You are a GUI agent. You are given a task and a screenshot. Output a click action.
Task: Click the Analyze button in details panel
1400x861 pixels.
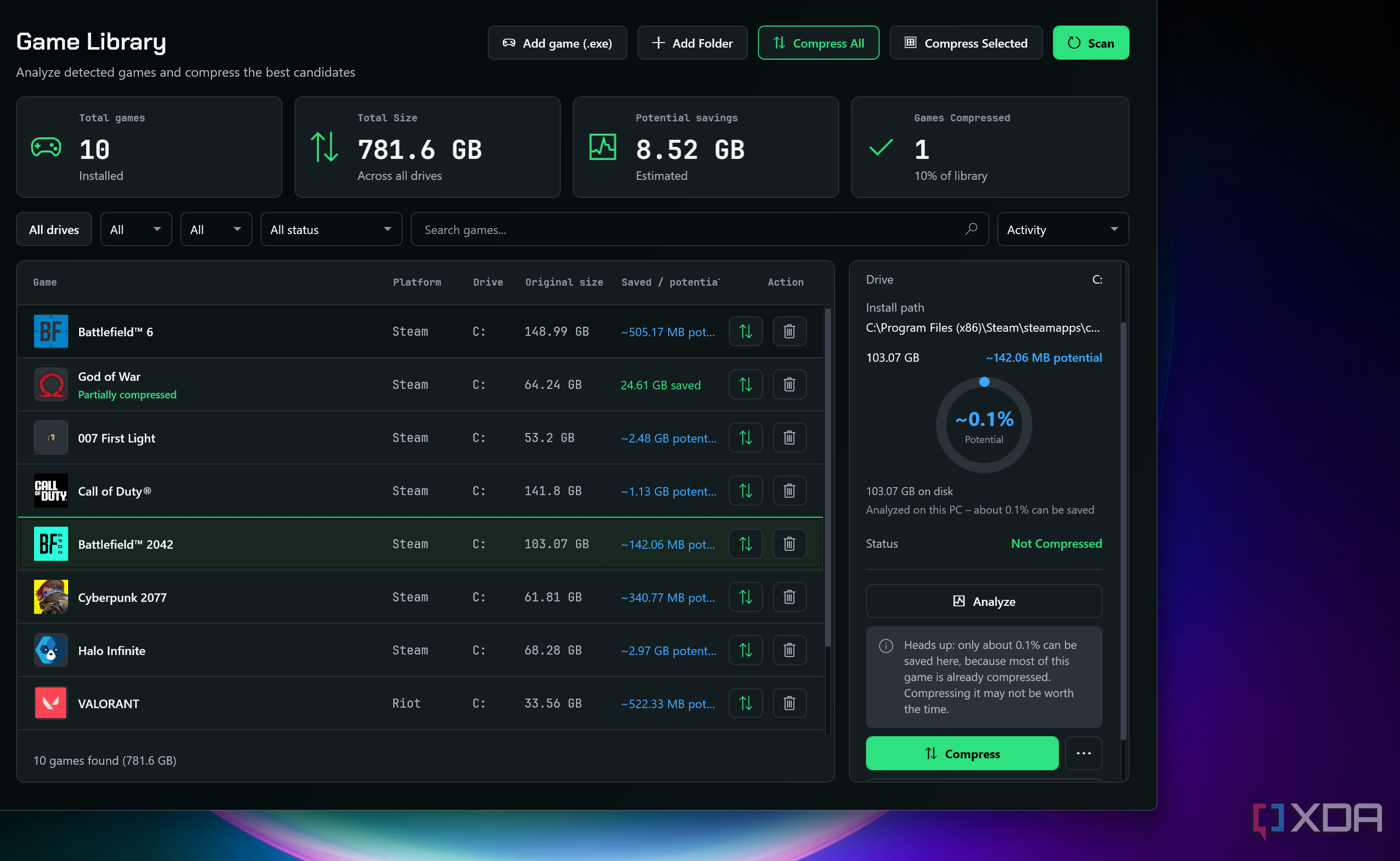coord(984,601)
